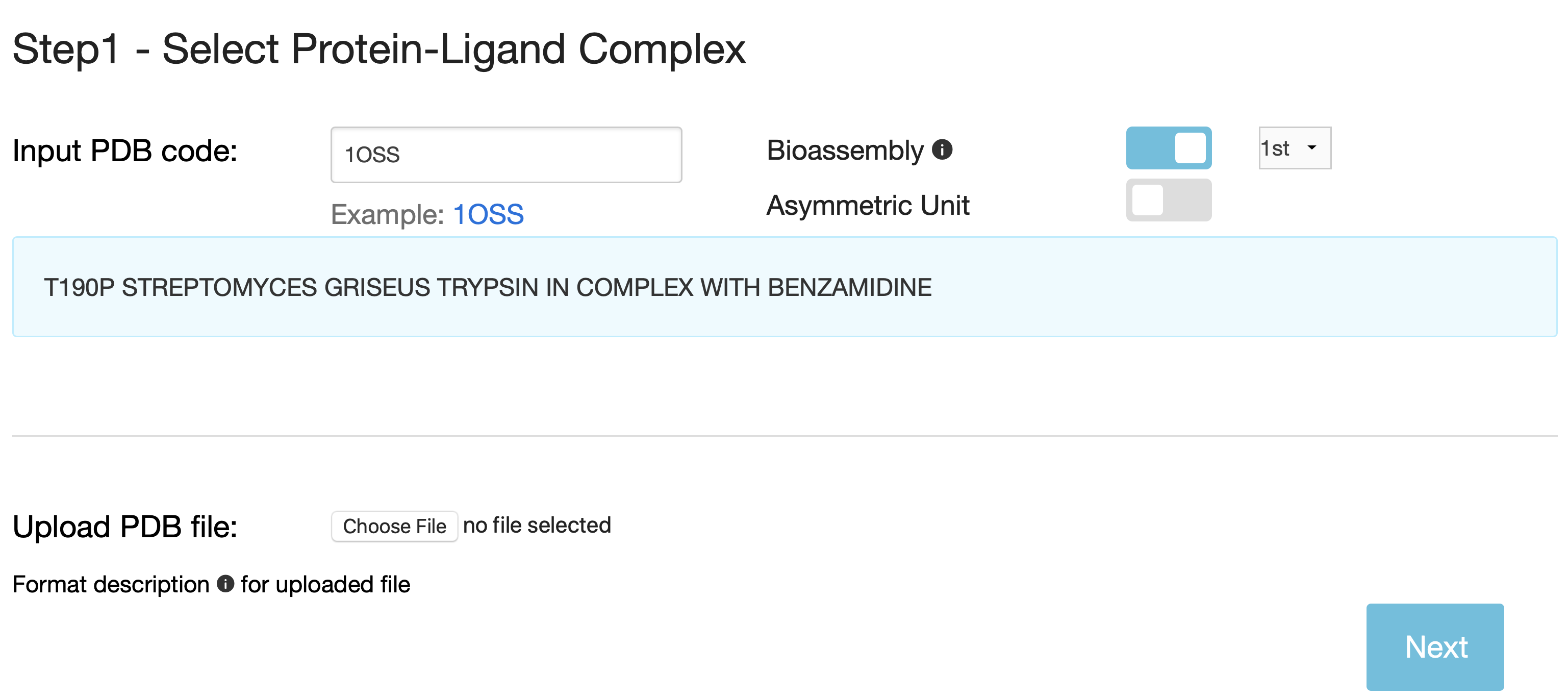
Task: Click the Input PDB code label
Action: 125,151
